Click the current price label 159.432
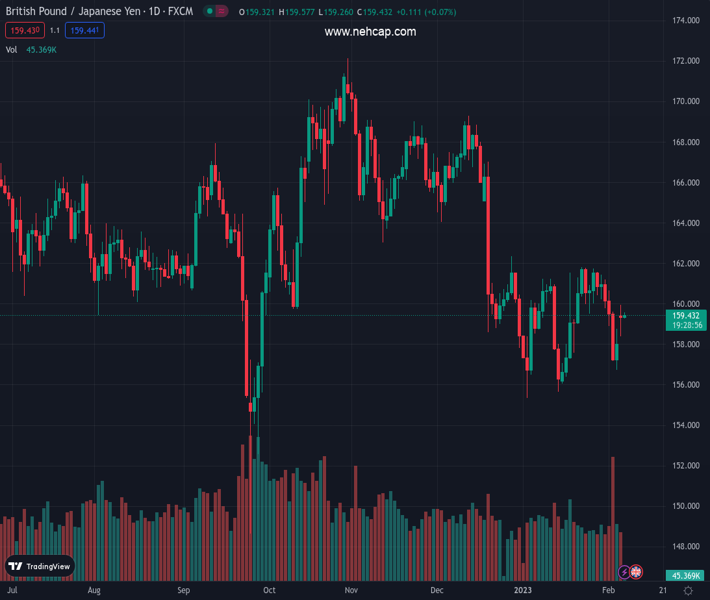The image size is (710, 600). click(685, 315)
